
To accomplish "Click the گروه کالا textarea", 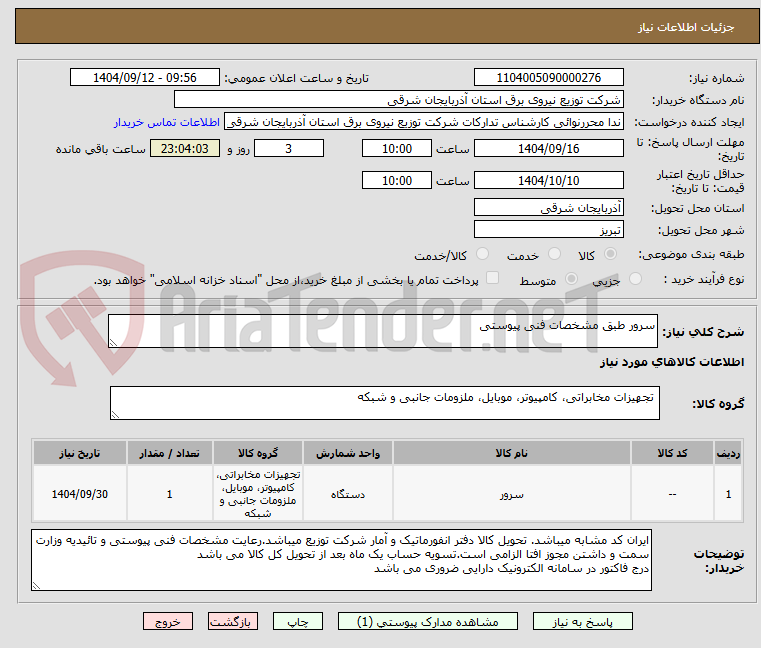I will [385, 403].
